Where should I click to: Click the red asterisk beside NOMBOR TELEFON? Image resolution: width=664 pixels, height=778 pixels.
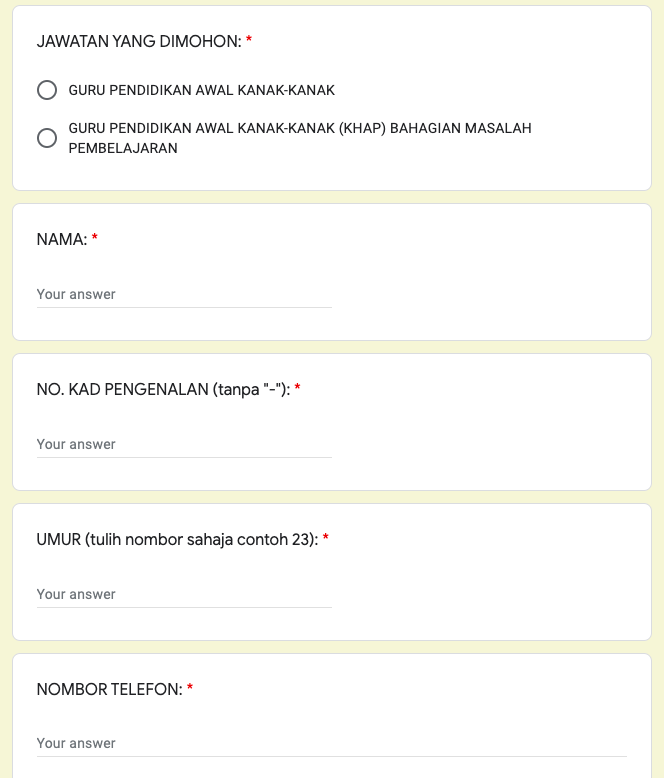pos(190,690)
